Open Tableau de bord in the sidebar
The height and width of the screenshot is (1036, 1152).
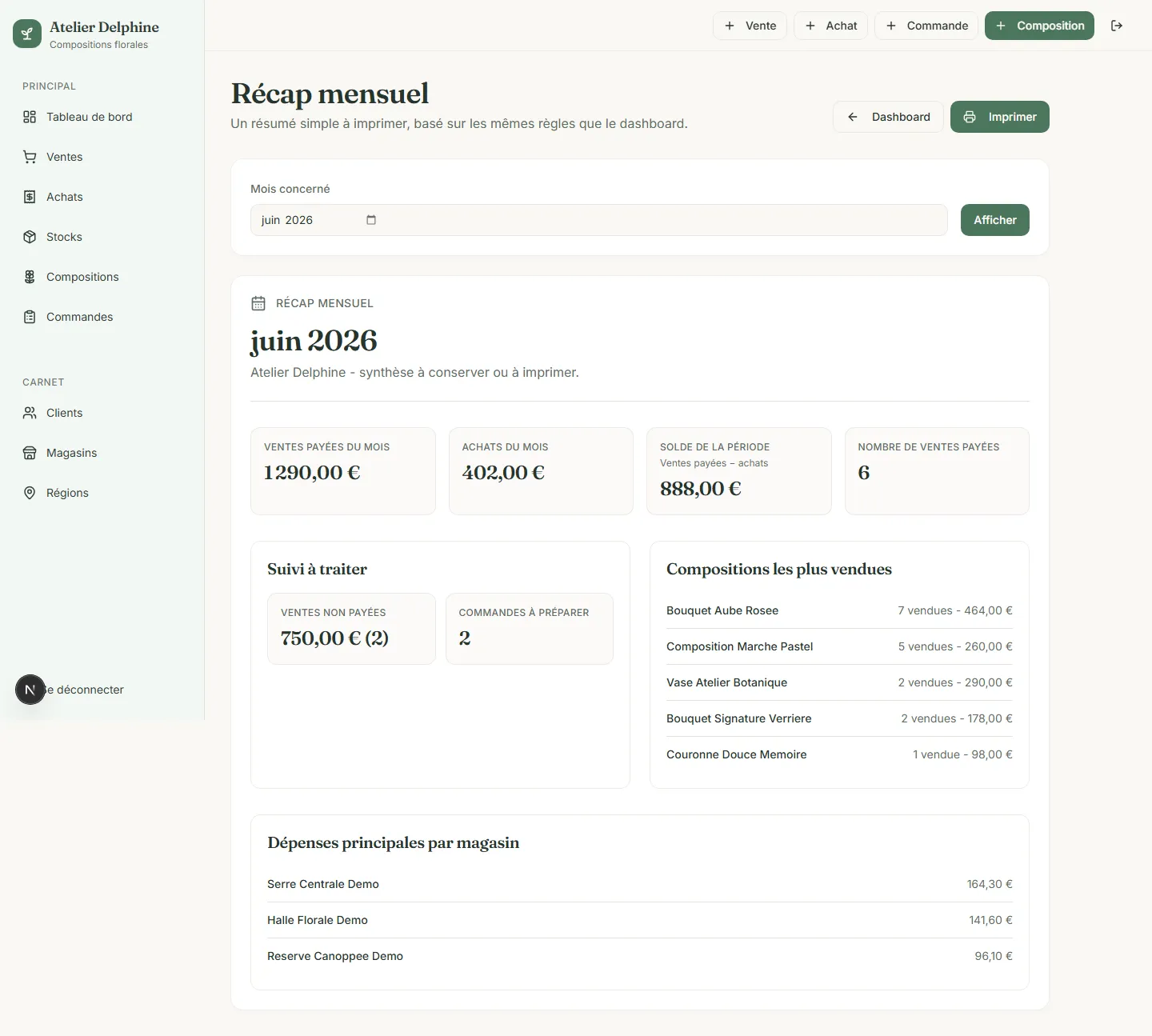102,117
